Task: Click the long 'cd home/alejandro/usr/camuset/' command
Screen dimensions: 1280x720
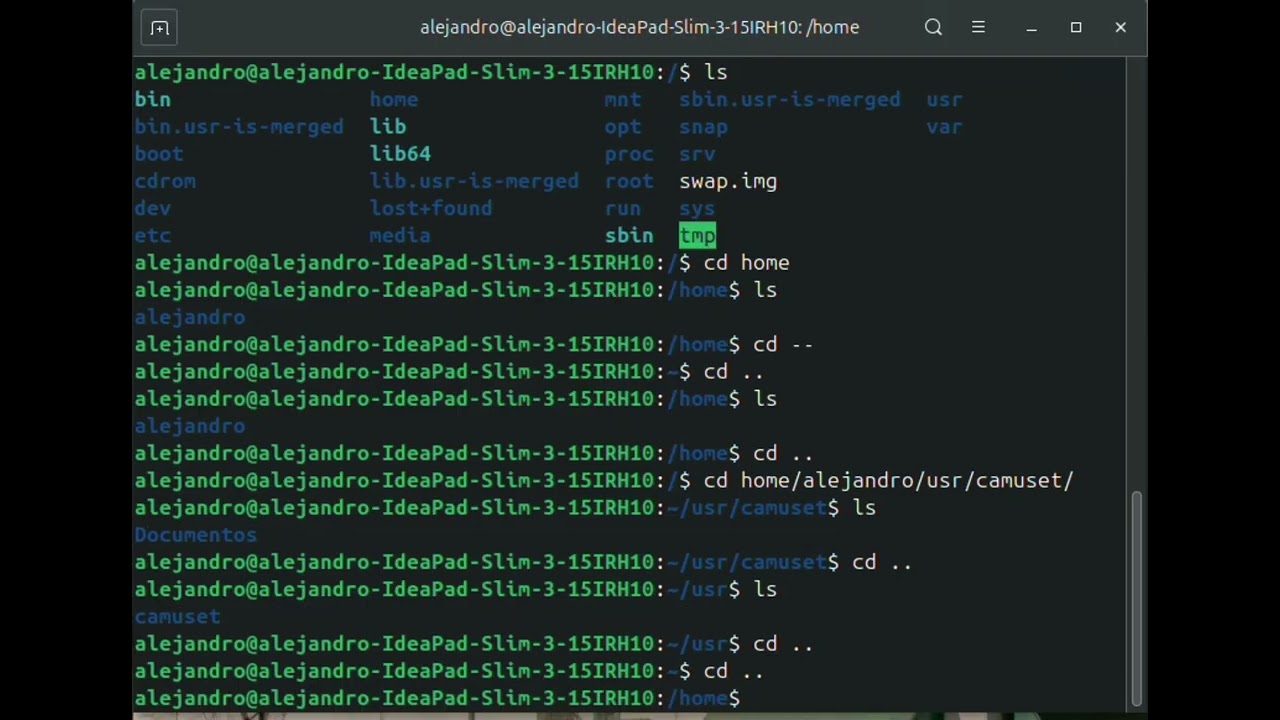Action: click(888, 480)
